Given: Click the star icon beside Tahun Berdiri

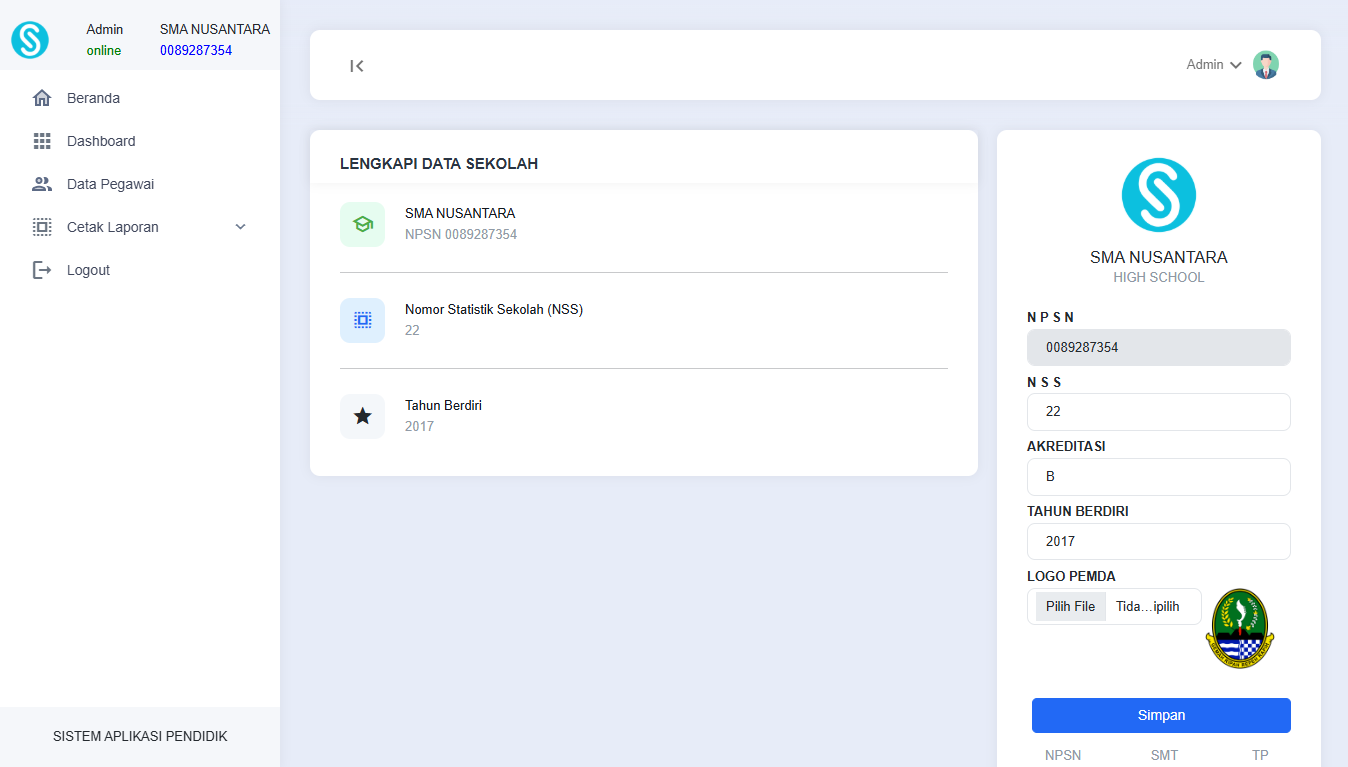Looking at the screenshot, I should (x=362, y=416).
